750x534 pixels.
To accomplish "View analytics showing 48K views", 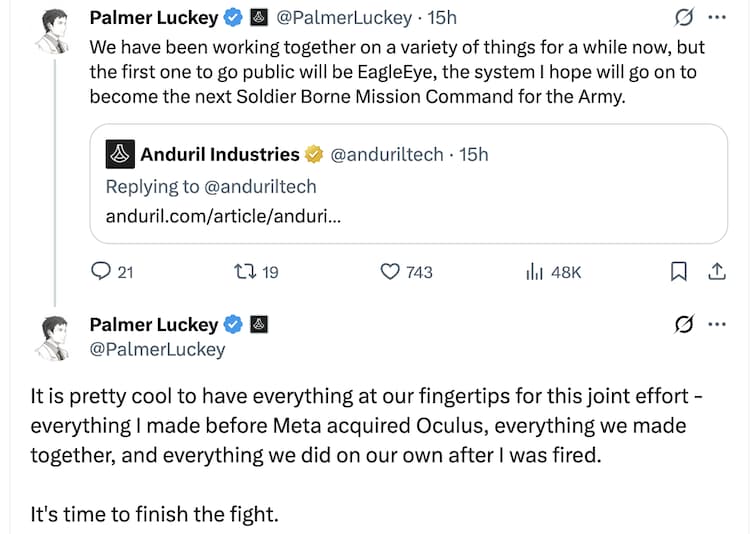I will point(533,271).
